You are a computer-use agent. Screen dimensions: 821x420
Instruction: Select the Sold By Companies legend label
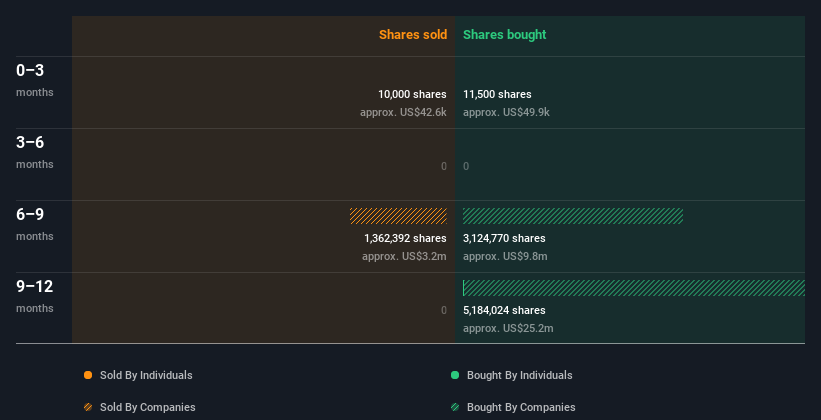point(148,407)
